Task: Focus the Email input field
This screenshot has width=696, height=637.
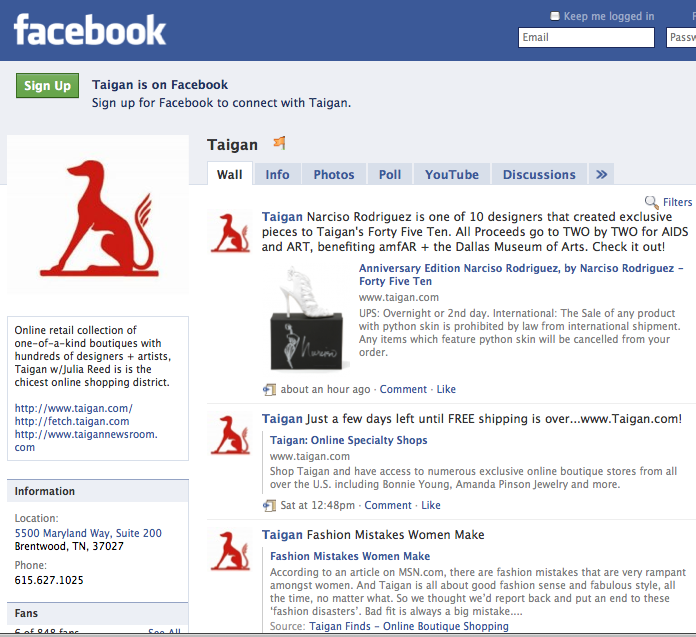Action: (x=586, y=37)
